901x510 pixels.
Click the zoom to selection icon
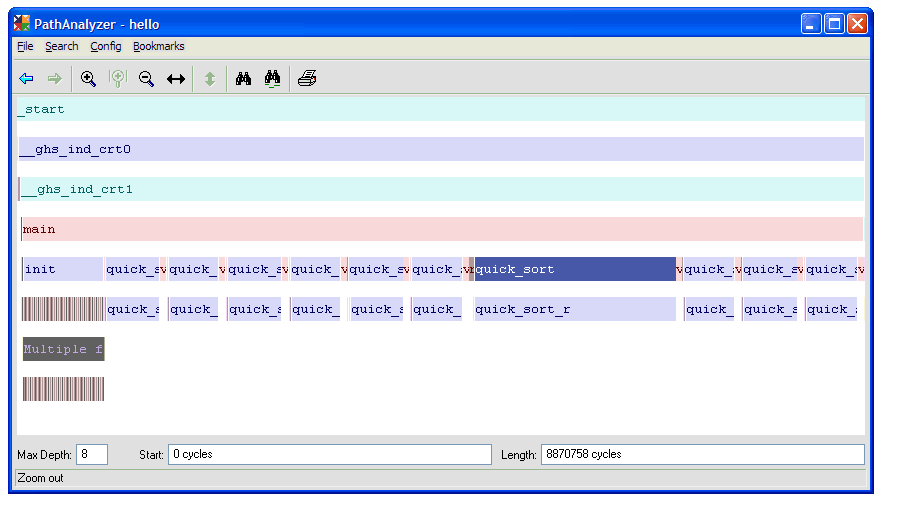[118, 79]
